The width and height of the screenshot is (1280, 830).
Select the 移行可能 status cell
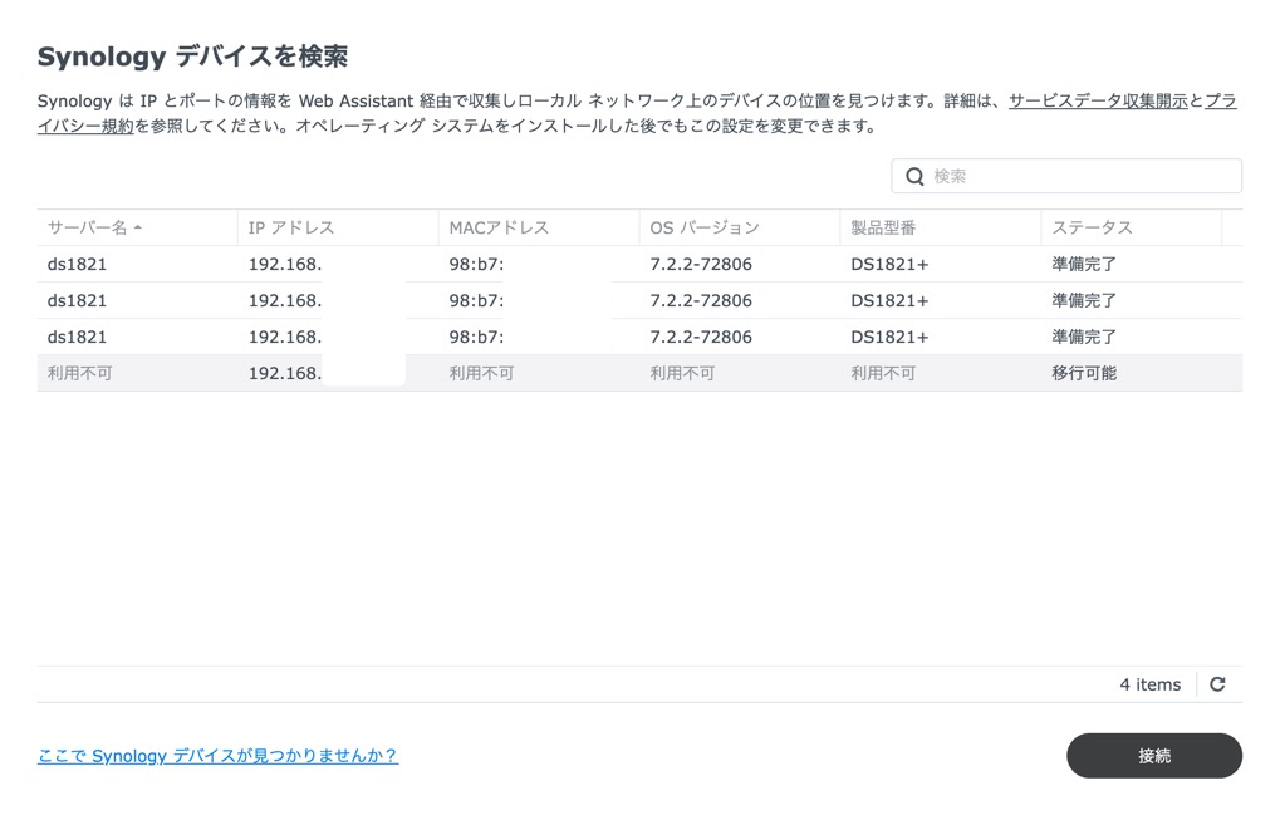pyautogui.click(x=1085, y=373)
